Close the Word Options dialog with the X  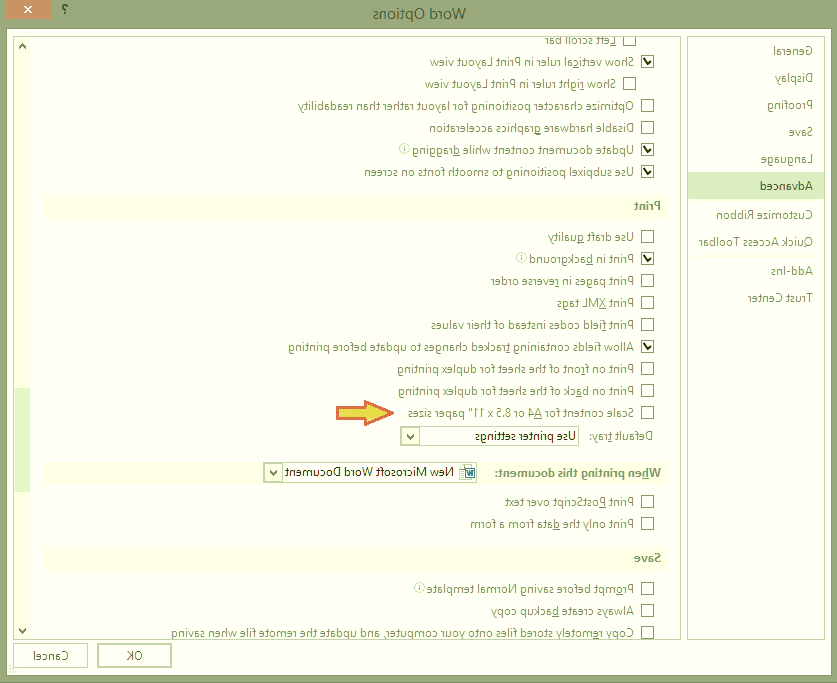pyautogui.click(x=27, y=12)
